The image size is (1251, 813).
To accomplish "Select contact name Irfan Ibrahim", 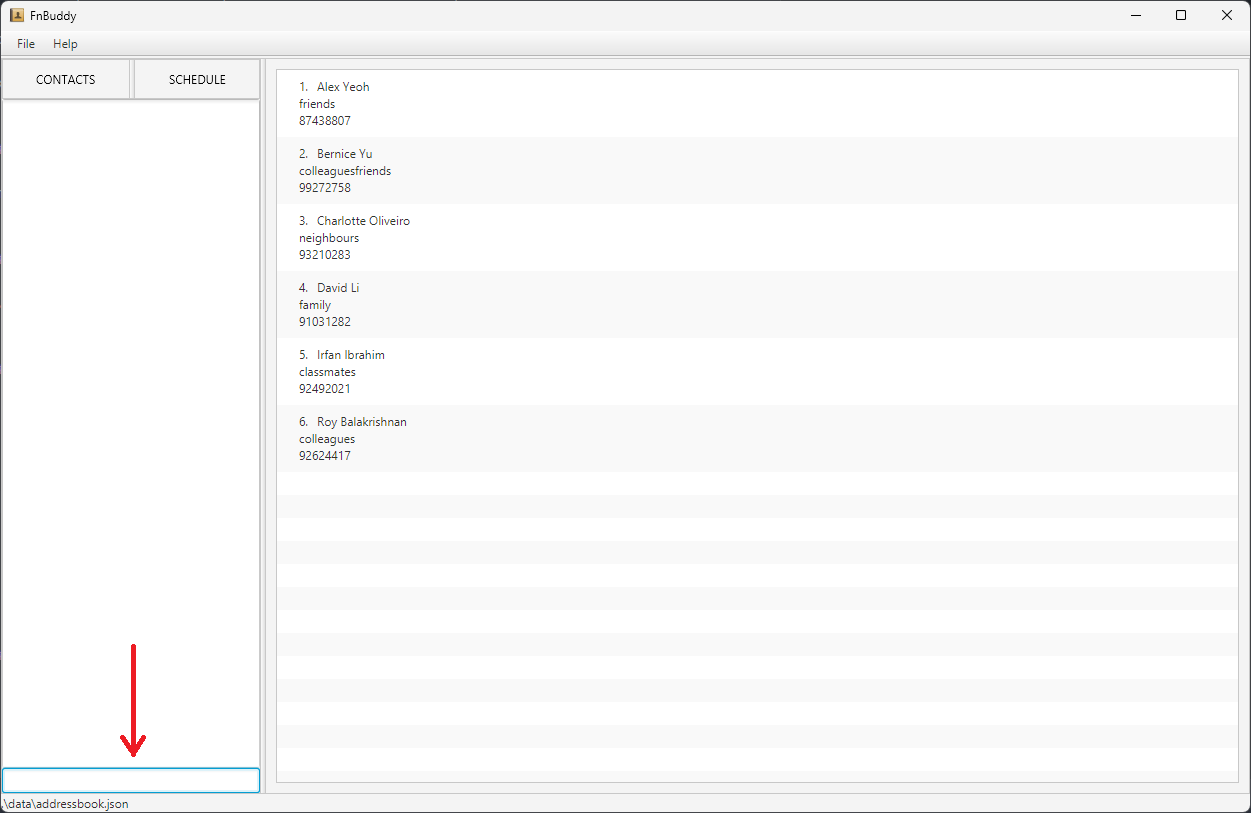I will 351,355.
